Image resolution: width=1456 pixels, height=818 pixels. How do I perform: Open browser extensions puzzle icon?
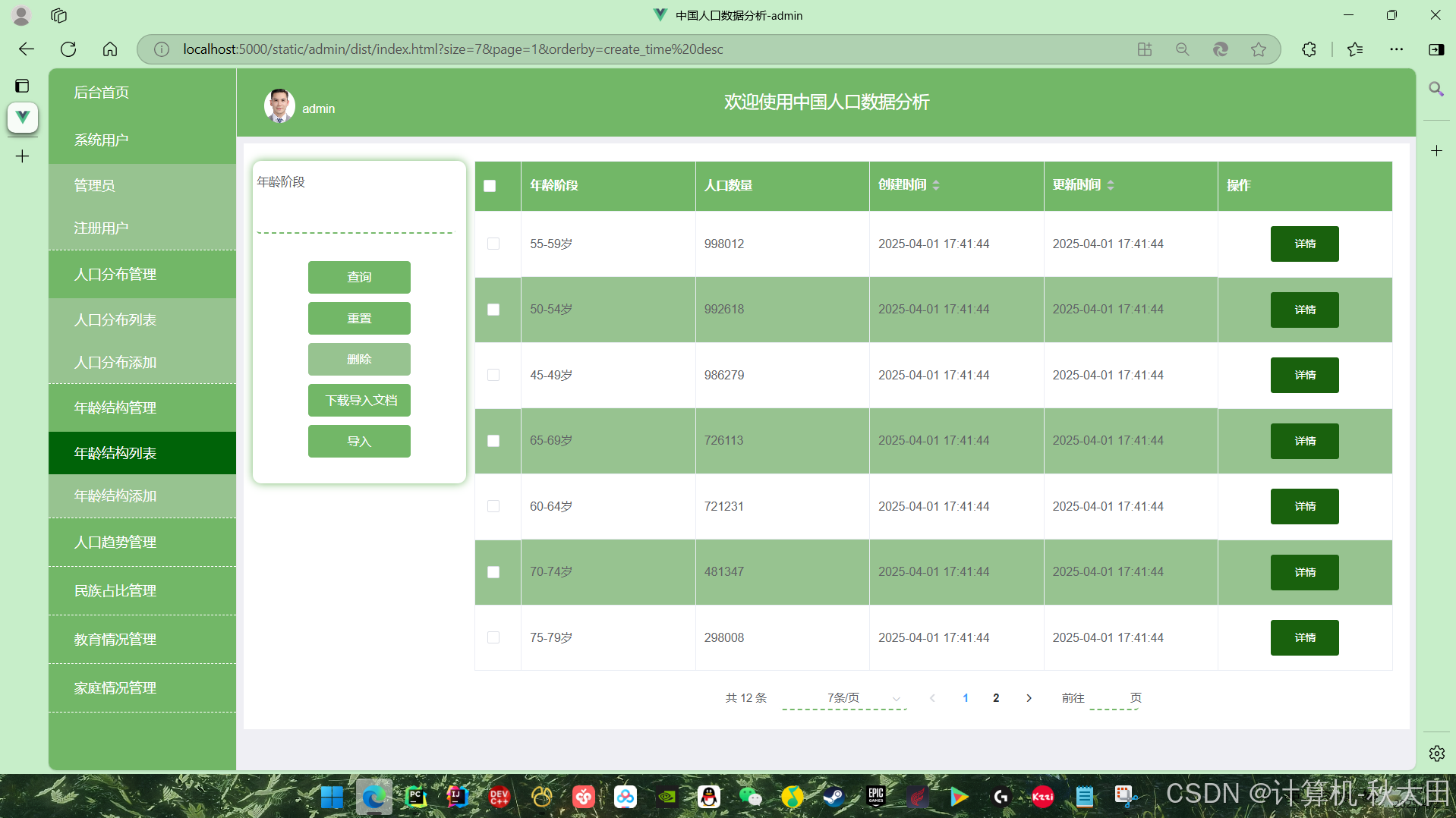[1309, 49]
